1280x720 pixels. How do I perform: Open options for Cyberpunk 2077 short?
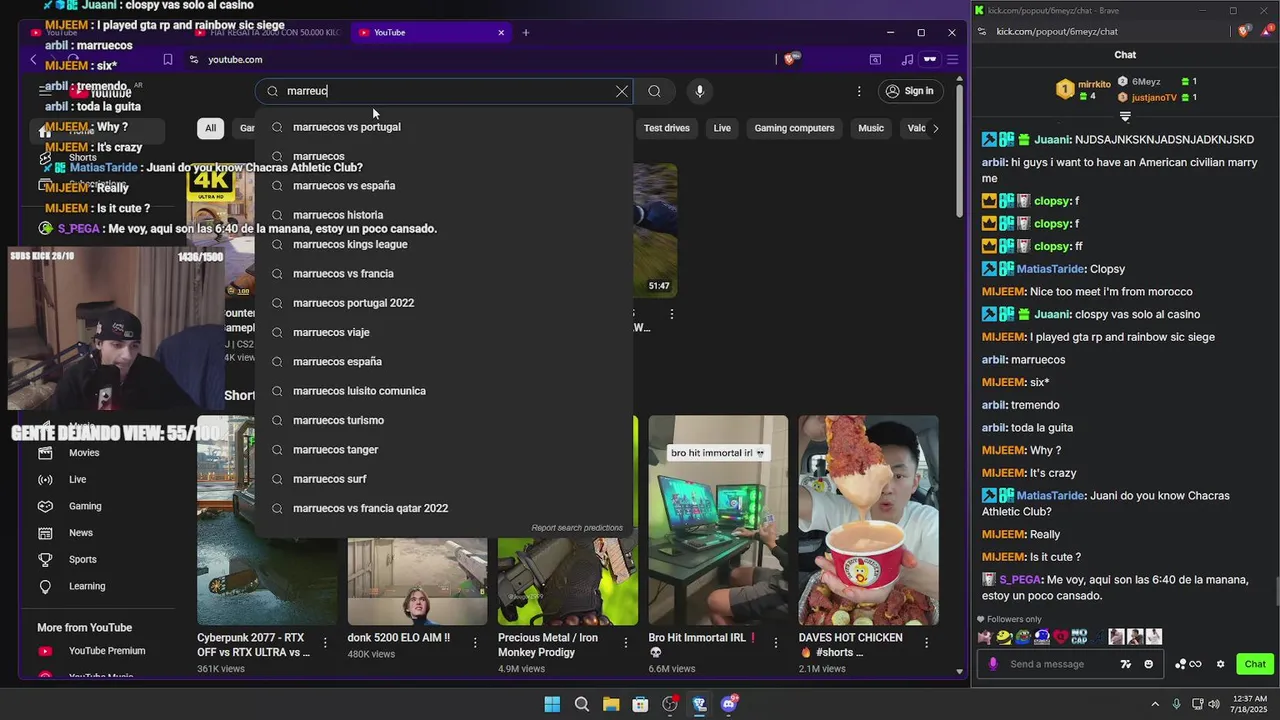(325, 642)
